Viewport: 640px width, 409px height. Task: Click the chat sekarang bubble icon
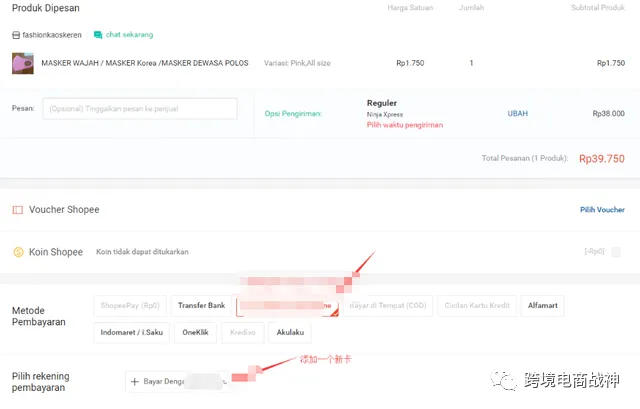[98, 35]
